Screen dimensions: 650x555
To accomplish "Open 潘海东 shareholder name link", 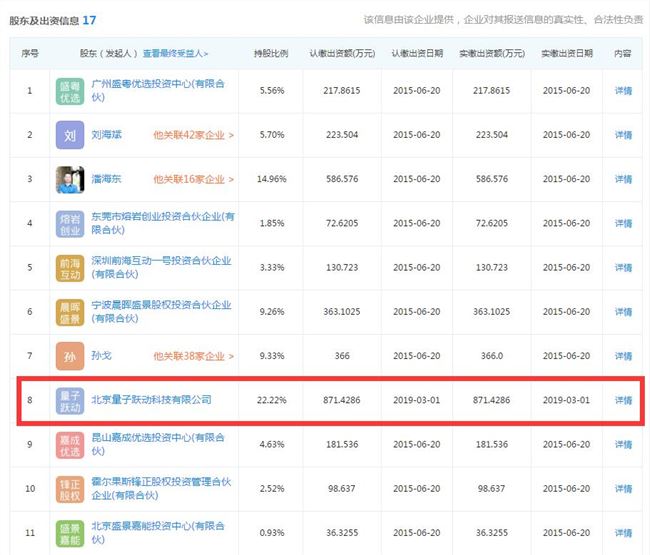I will tap(106, 179).
